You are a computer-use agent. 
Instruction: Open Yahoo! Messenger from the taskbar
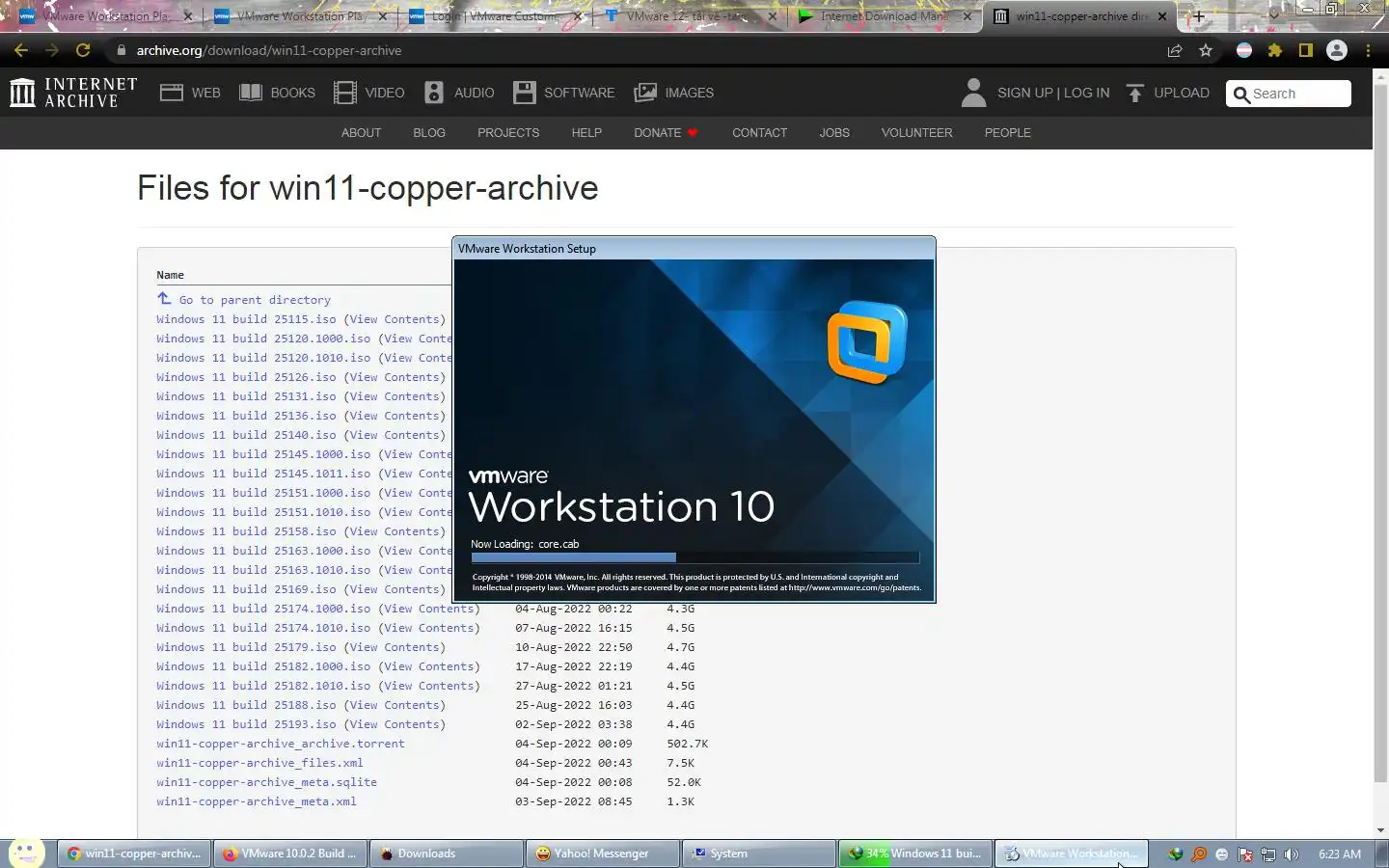pos(603,854)
